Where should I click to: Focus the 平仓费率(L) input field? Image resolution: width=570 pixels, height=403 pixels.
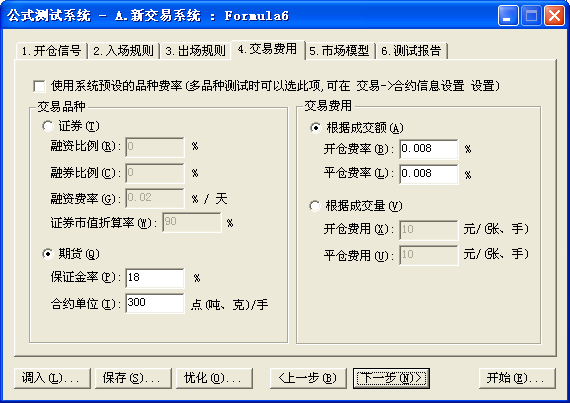pos(429,174)
